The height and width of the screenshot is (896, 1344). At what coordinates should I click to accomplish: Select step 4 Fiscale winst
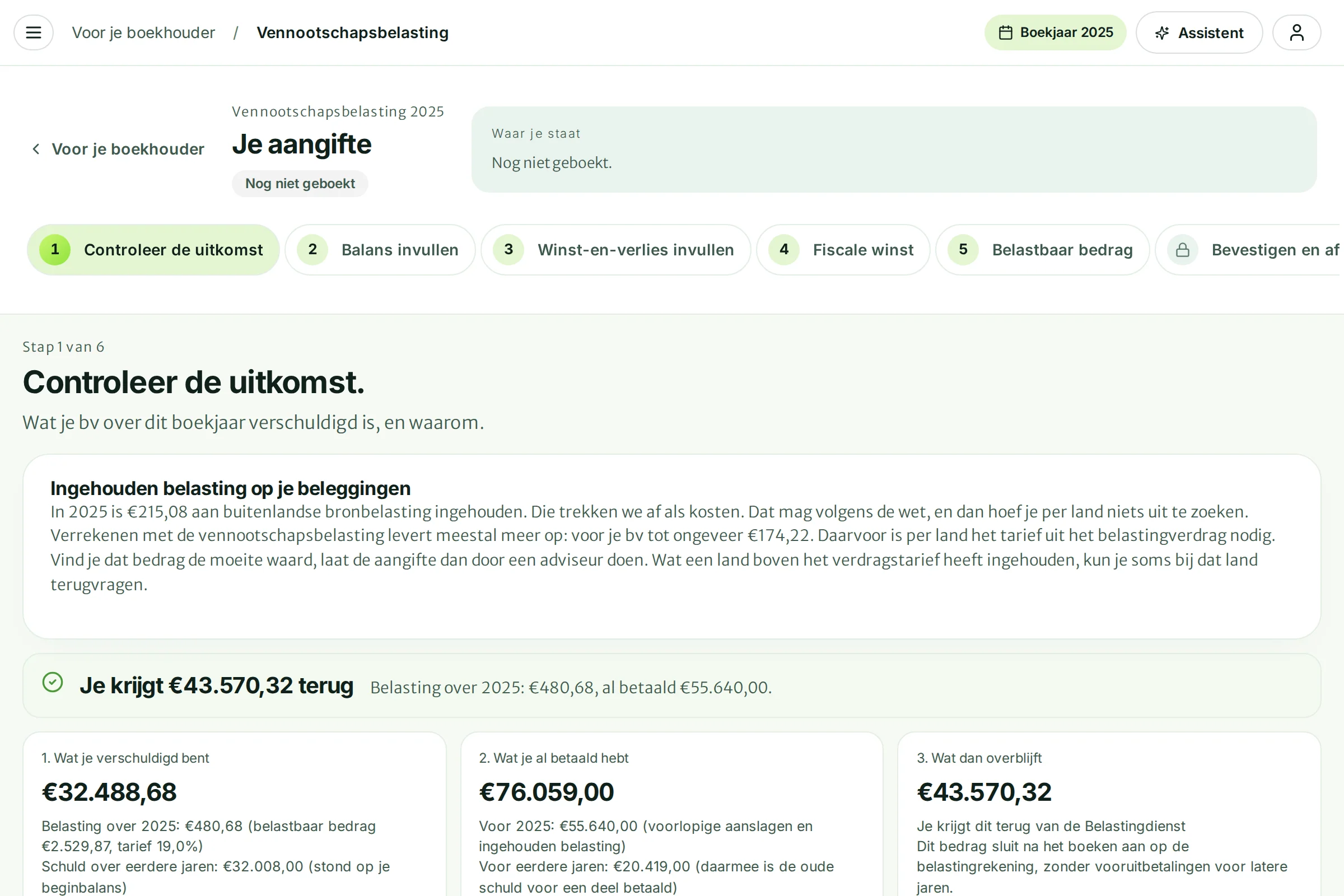coord(843,250)
